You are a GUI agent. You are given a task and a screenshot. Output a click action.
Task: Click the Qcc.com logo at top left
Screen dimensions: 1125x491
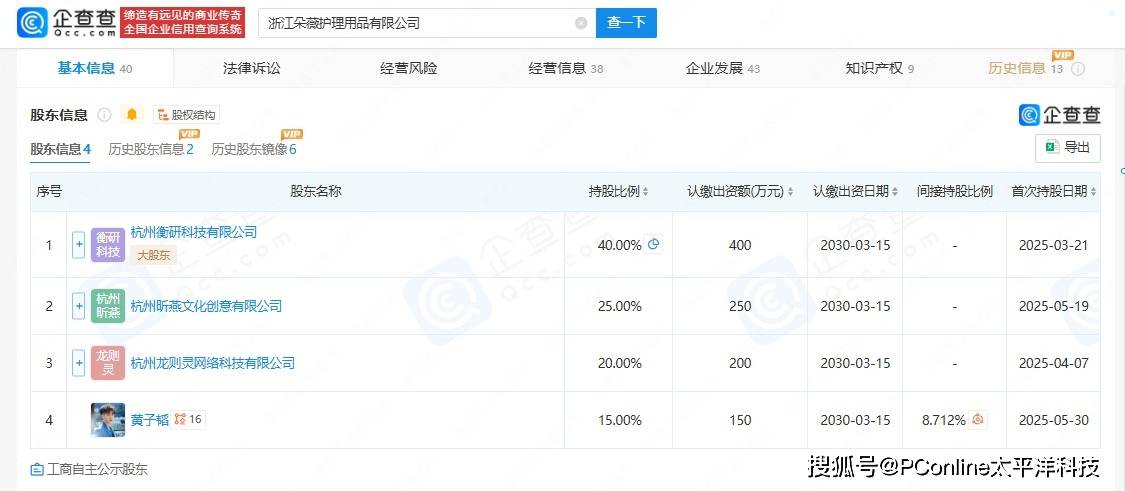pos(66,22)
